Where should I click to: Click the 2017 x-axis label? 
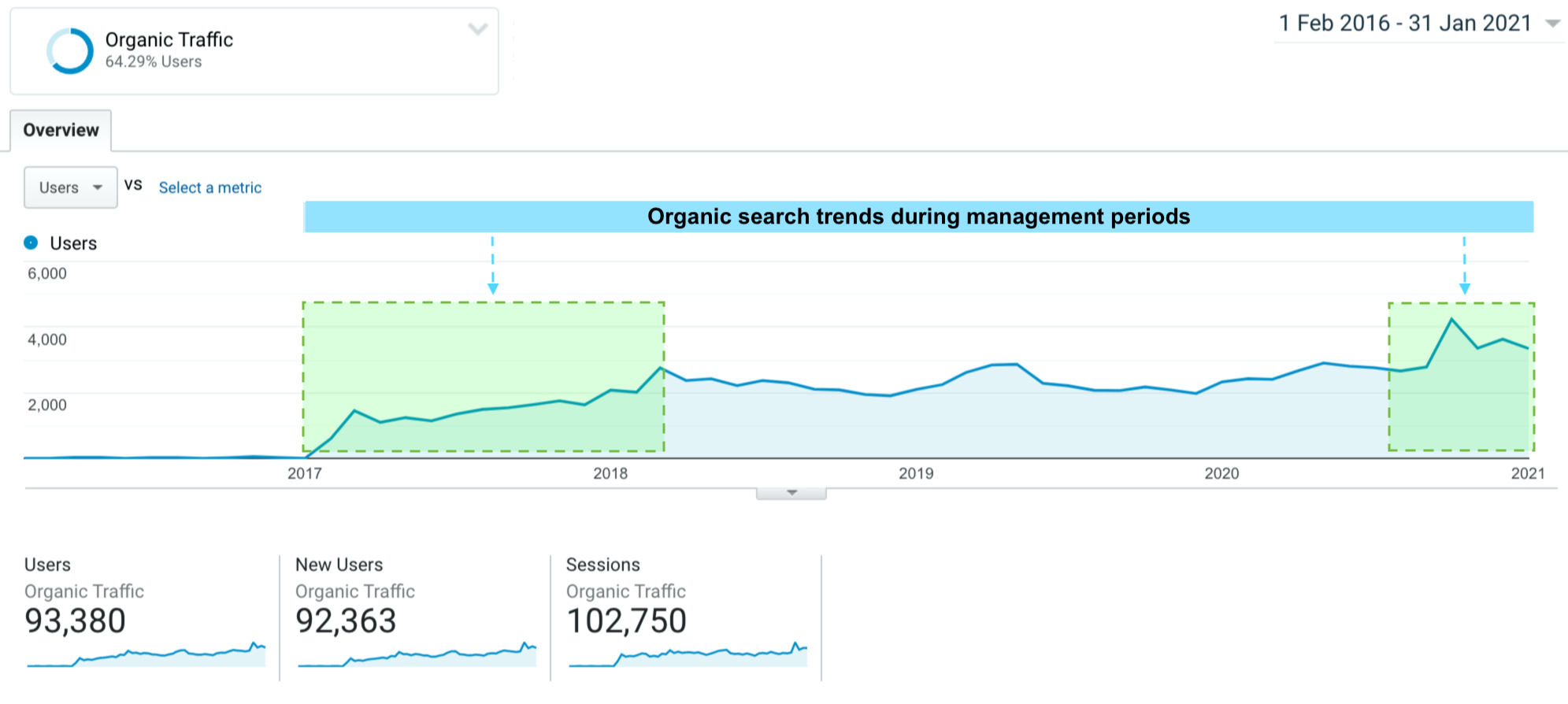(304, 473)
